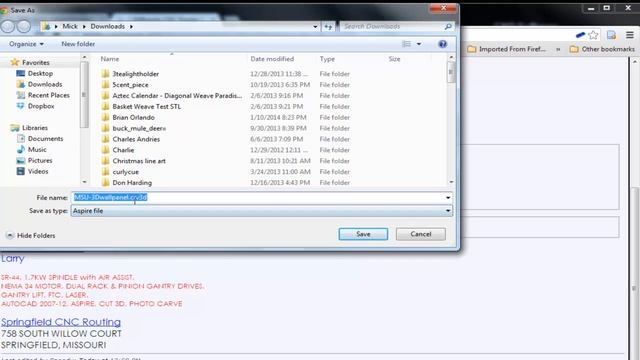The image size is (640, 360).
Task: Select Libraries in the navigation pane
Action: click(x=35, y=128)
